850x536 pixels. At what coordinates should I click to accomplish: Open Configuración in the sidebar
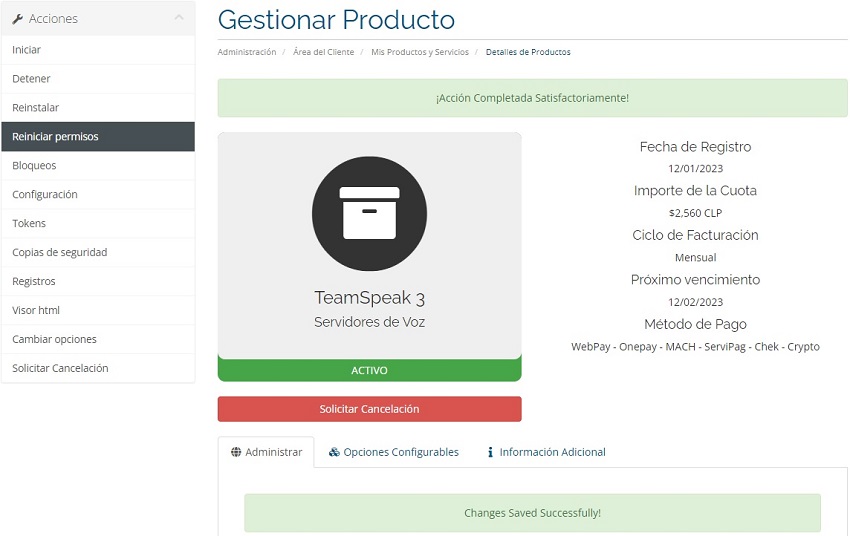pos(45,195)
